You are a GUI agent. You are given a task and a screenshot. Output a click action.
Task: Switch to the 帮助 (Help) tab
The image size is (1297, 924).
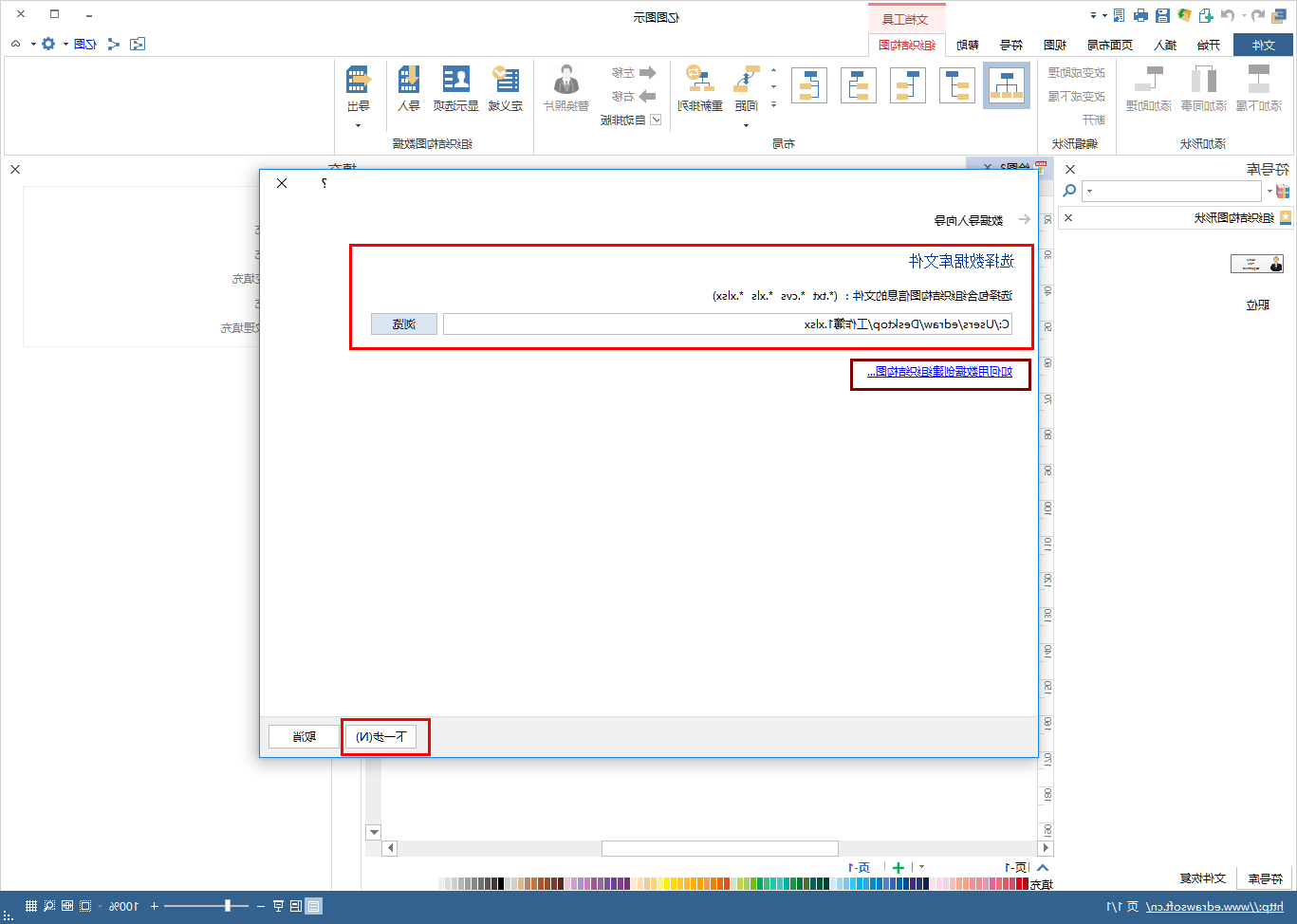968,45
